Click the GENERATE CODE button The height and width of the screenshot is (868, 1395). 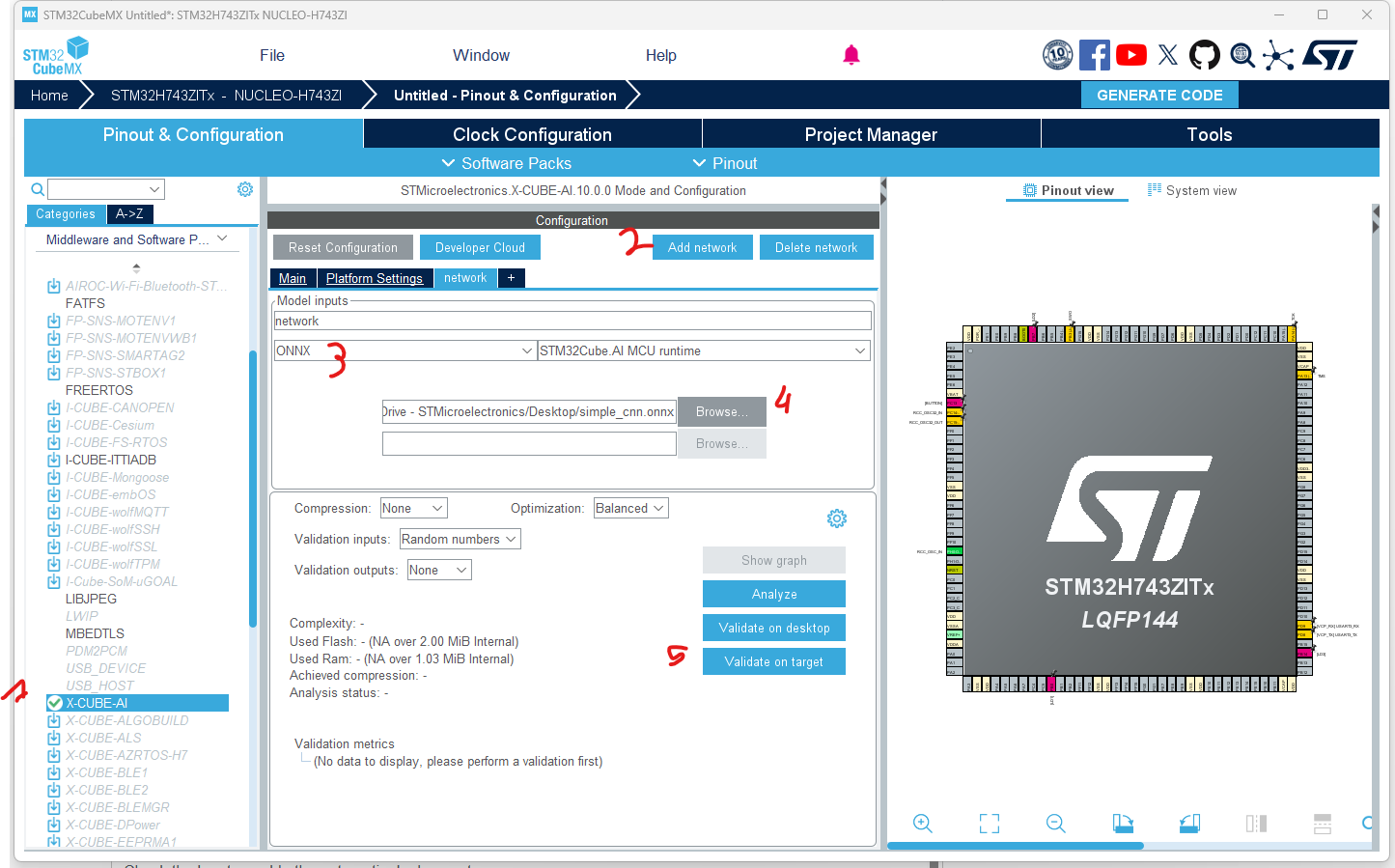pos(1158,95)
